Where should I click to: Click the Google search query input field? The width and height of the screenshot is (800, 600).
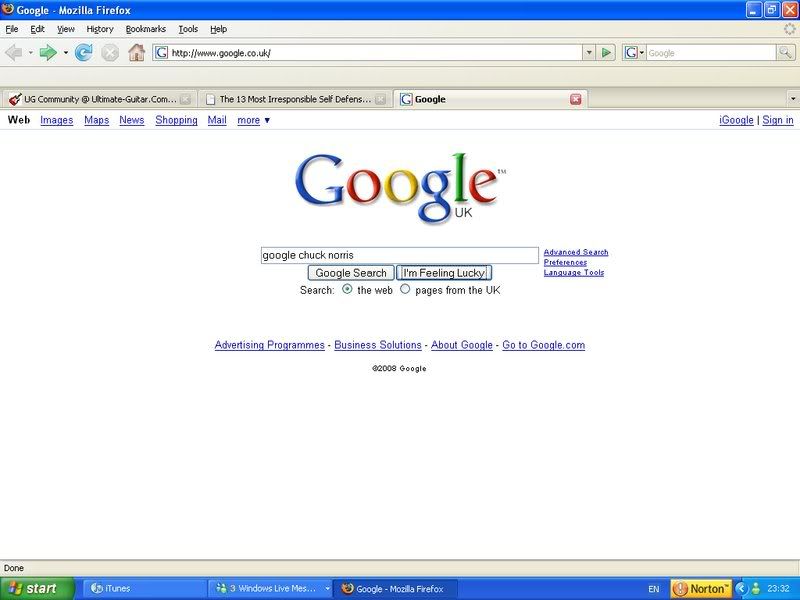[x=399, y=255]
